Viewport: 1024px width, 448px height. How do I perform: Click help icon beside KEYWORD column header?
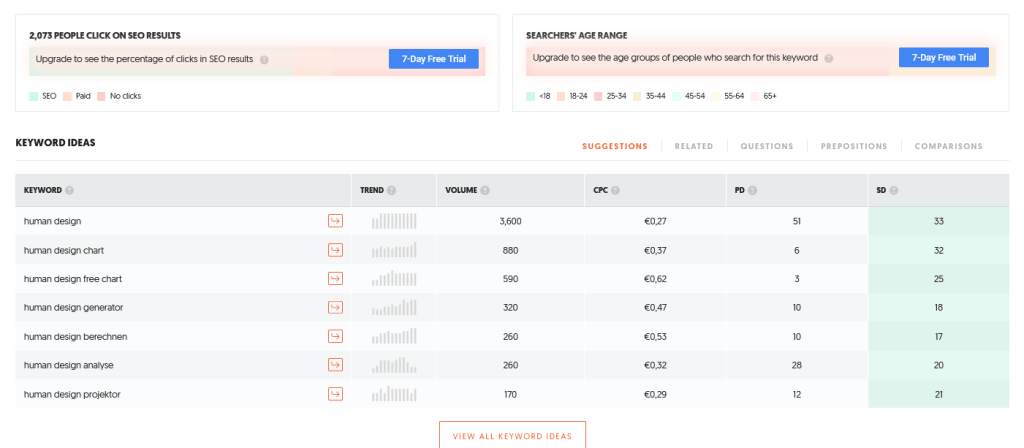pyautogui.click(x=69, y=191)
